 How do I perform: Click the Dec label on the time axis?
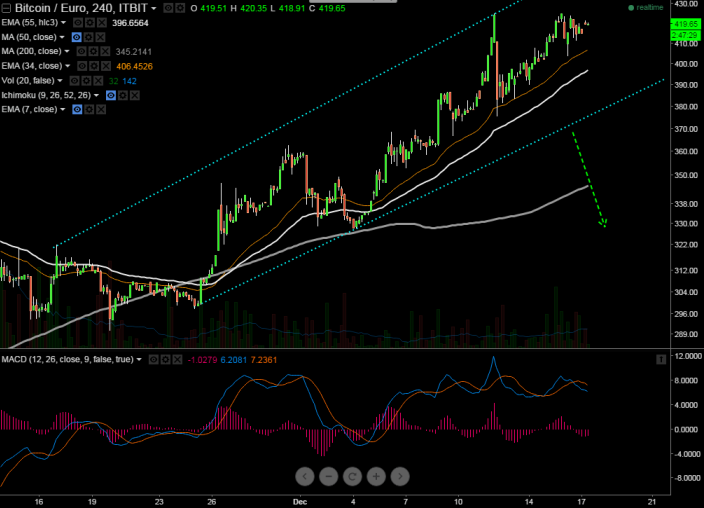(x=300, y=502)
